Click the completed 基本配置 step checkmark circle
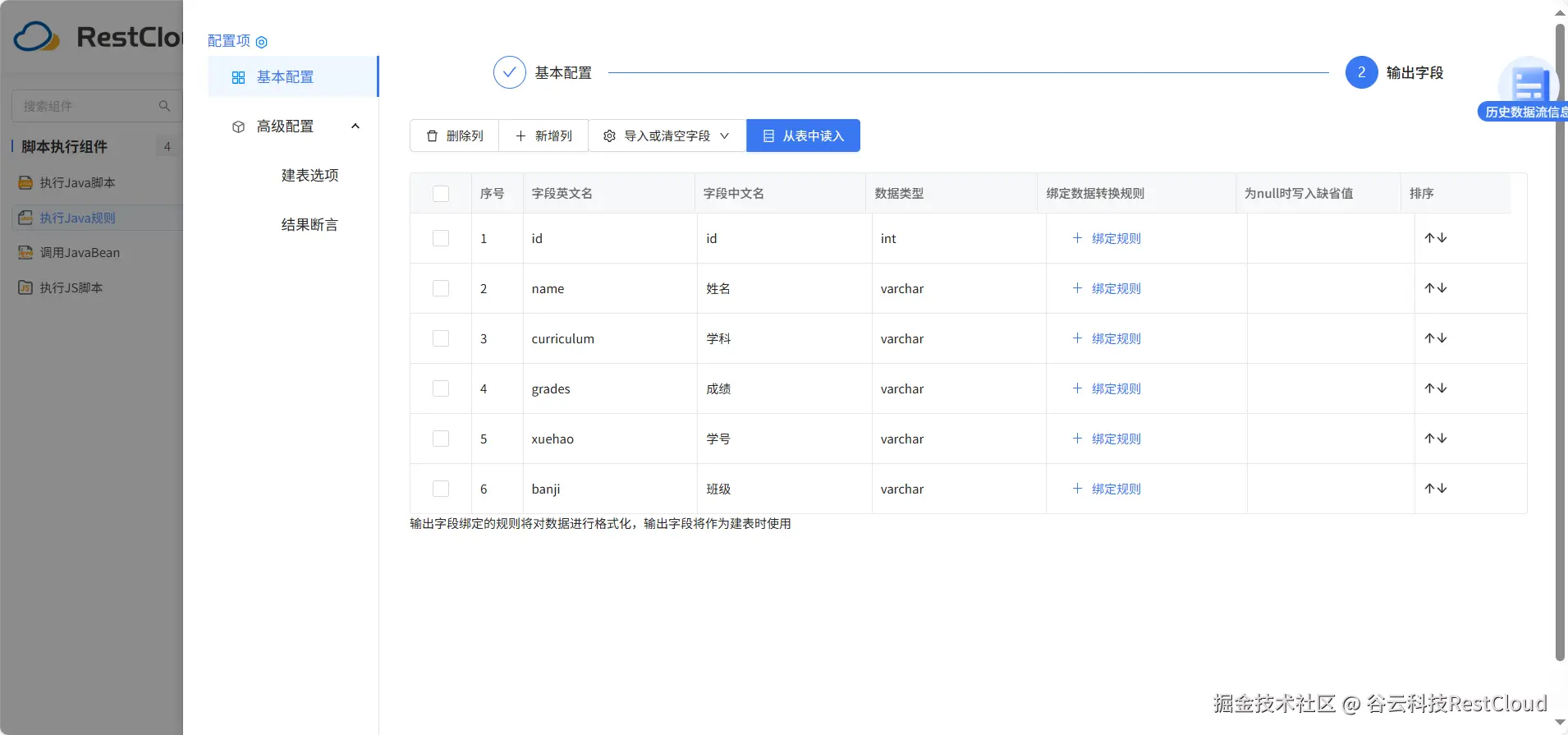This screenshot has height=735, width=1568. coord(509,72)
